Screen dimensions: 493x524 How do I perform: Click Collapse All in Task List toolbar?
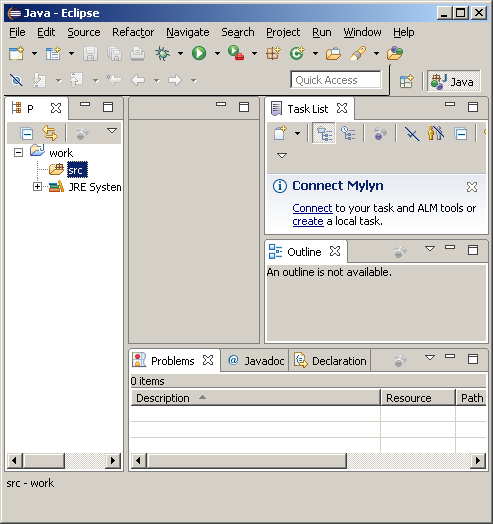pyautogui.click(x=461, y=134)
